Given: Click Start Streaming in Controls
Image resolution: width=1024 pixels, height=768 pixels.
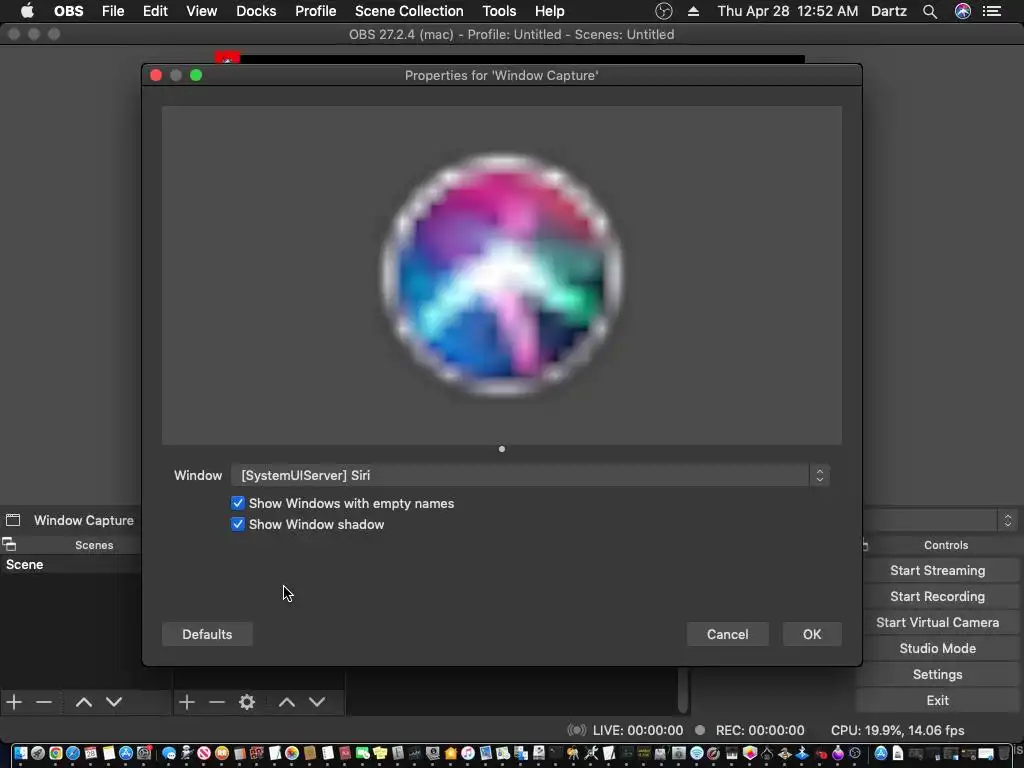Looking at the screenshot, I should 937,570.
